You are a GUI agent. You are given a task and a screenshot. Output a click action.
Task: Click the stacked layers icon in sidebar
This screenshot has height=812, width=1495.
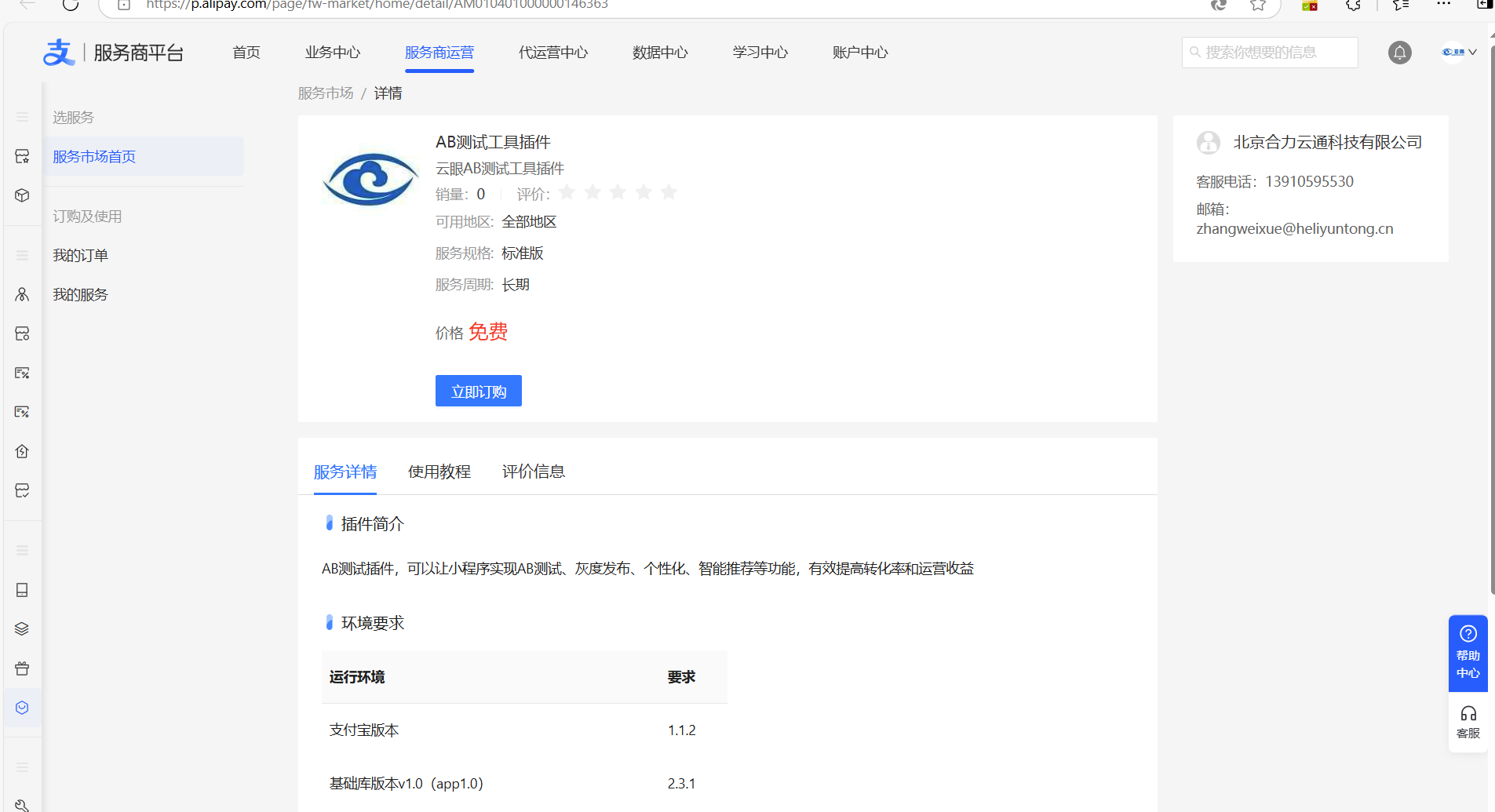(x=22, y=629)
